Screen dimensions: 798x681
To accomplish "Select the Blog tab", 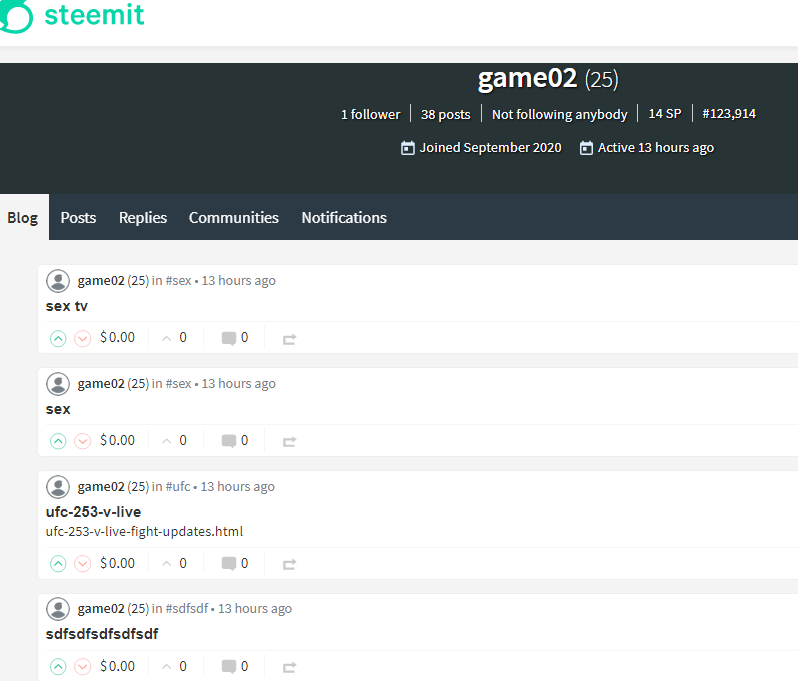I will coord(23,217).
